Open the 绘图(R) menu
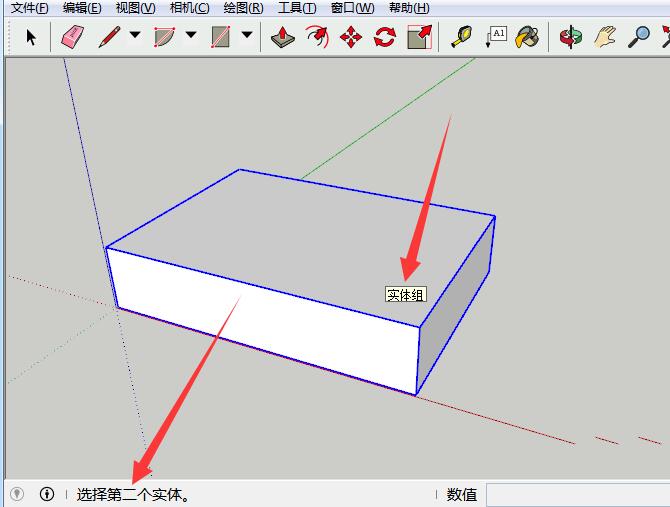Image resolution: width=670 pixels, height=507 pixels. pos(243,8)
